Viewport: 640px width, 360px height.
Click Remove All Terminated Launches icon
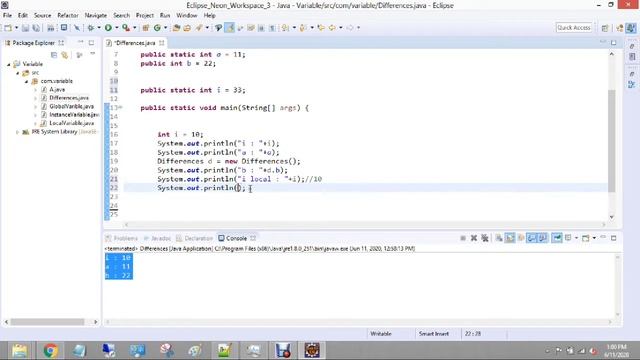[x=484, y=238]
